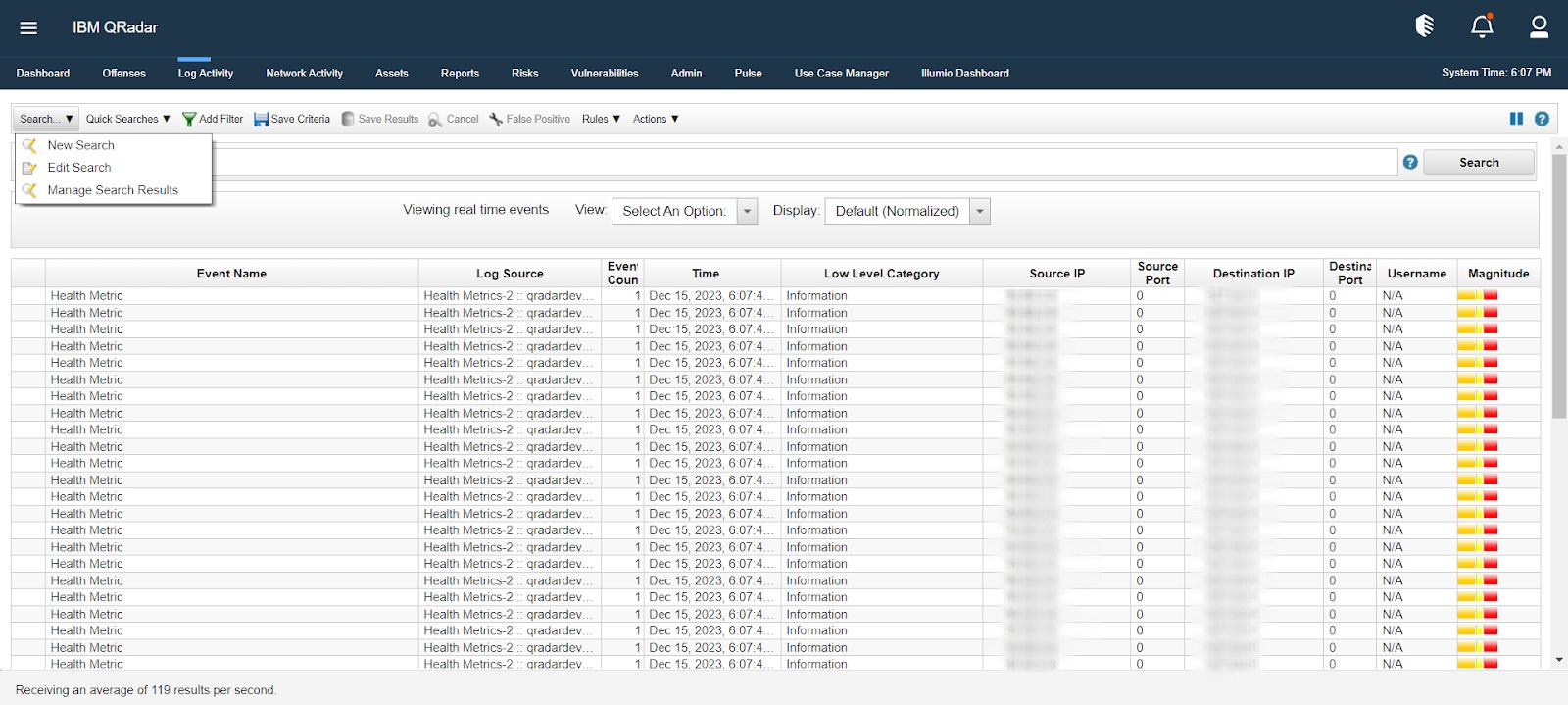Expand the Rules dropdown

601,119
